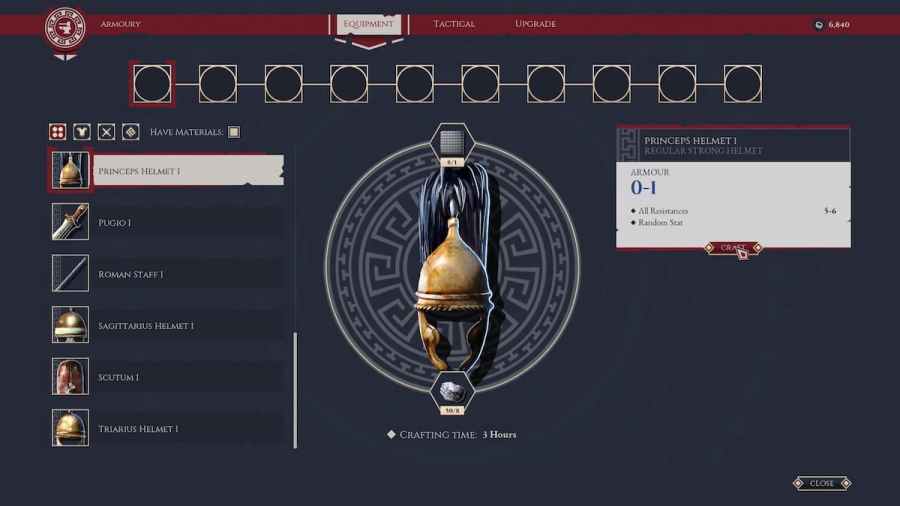Select the second crafting queue slot
This screenshot has height=506, width=900.
coord(218,84)
